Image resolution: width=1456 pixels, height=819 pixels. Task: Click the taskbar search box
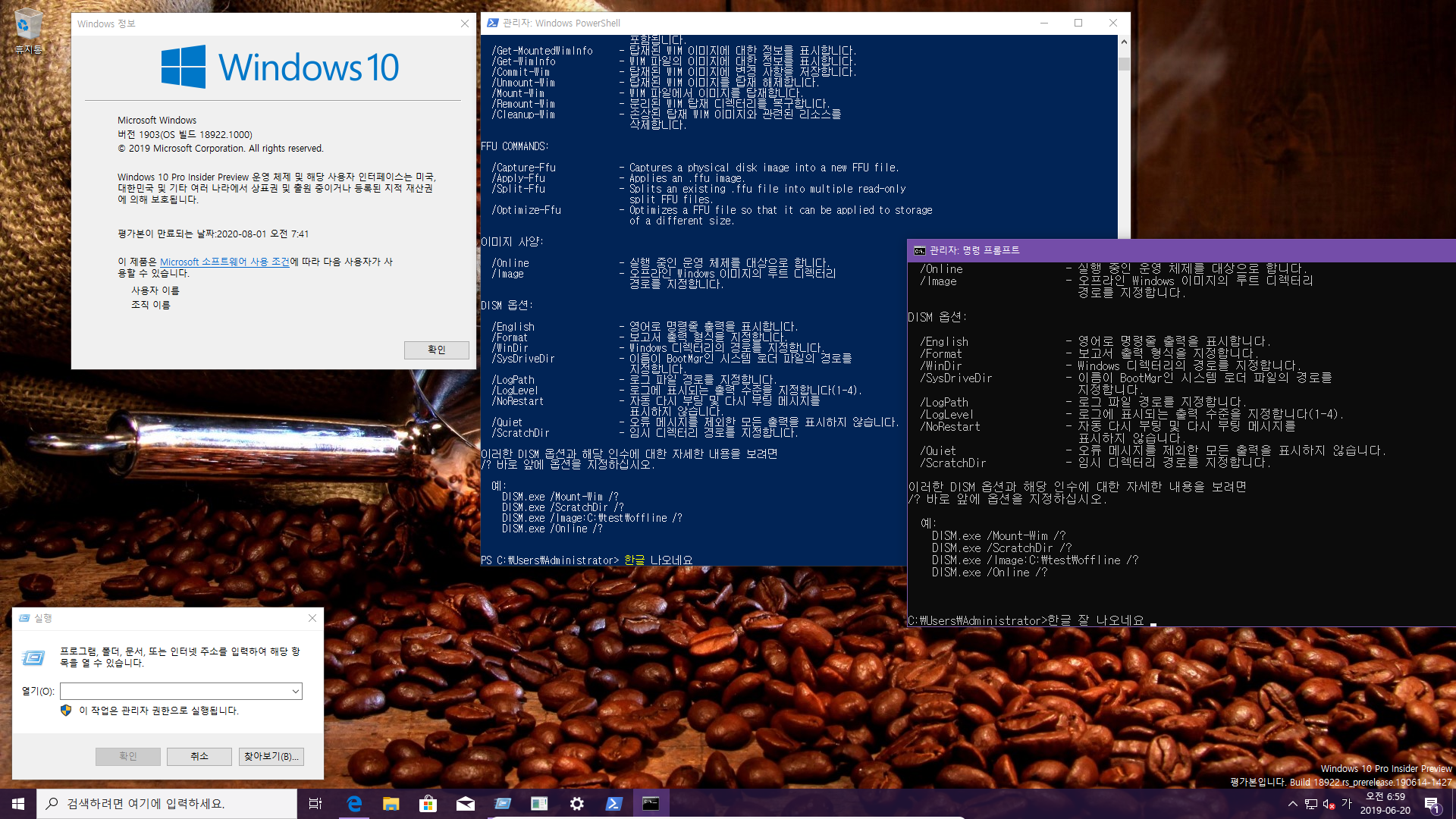click(167, 804)
